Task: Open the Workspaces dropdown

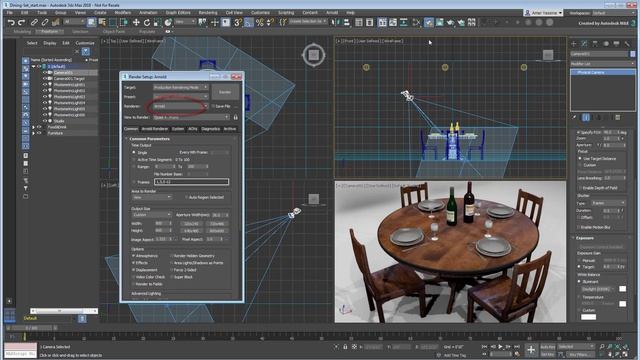Action: [x=615, y=13]
